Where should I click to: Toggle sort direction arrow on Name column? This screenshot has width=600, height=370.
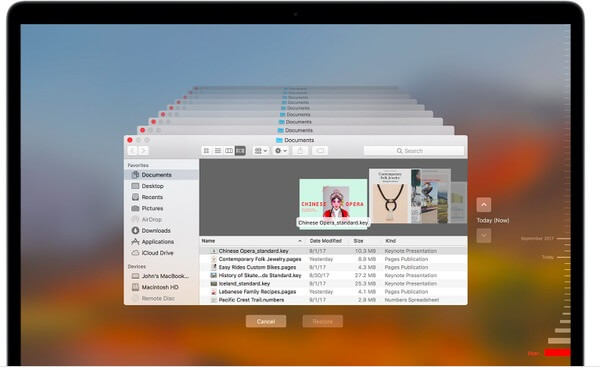coord(300,241)
